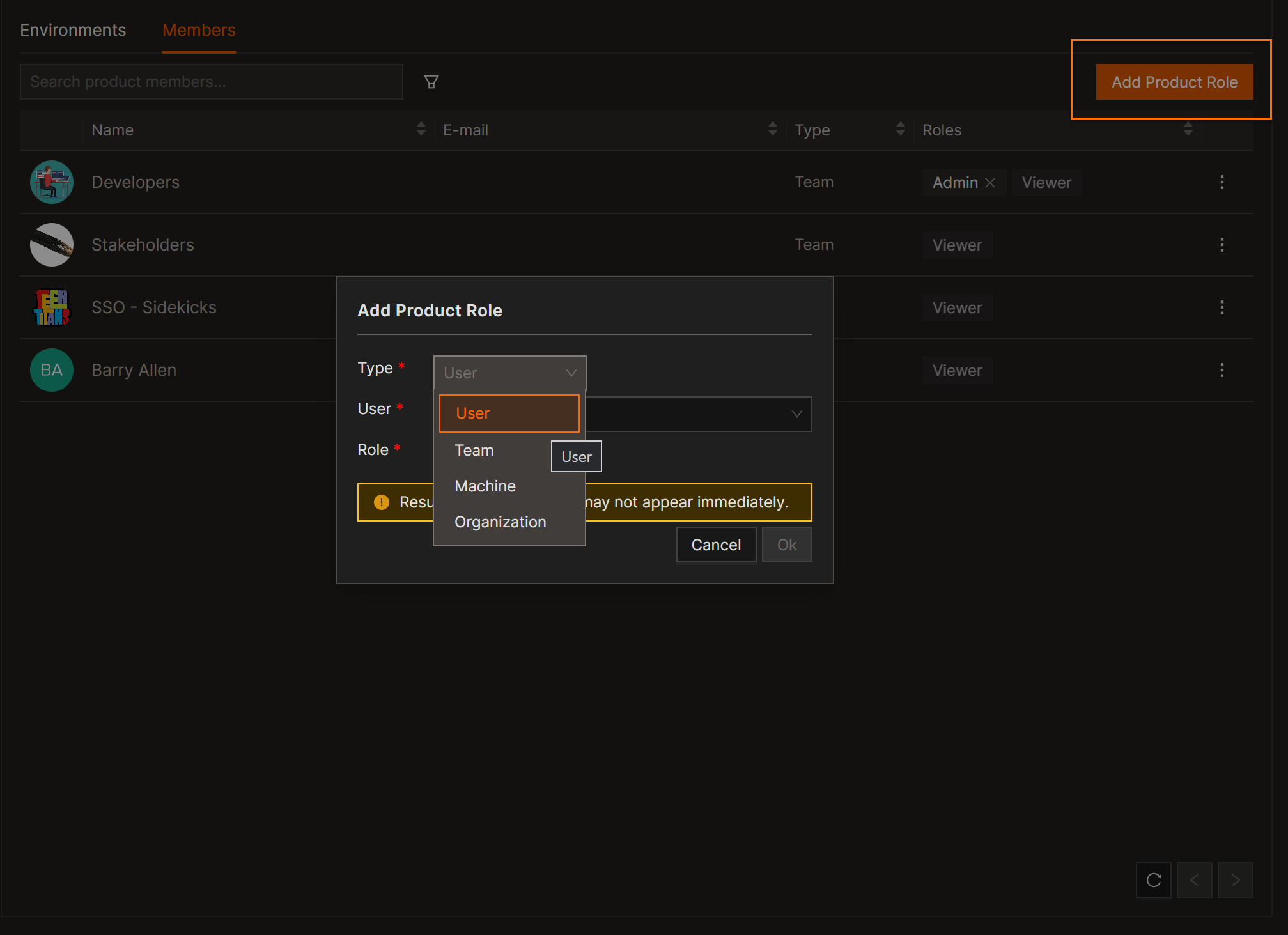
Task: Open Stakeholders row three-dot menu
Action: point(1222,245)
